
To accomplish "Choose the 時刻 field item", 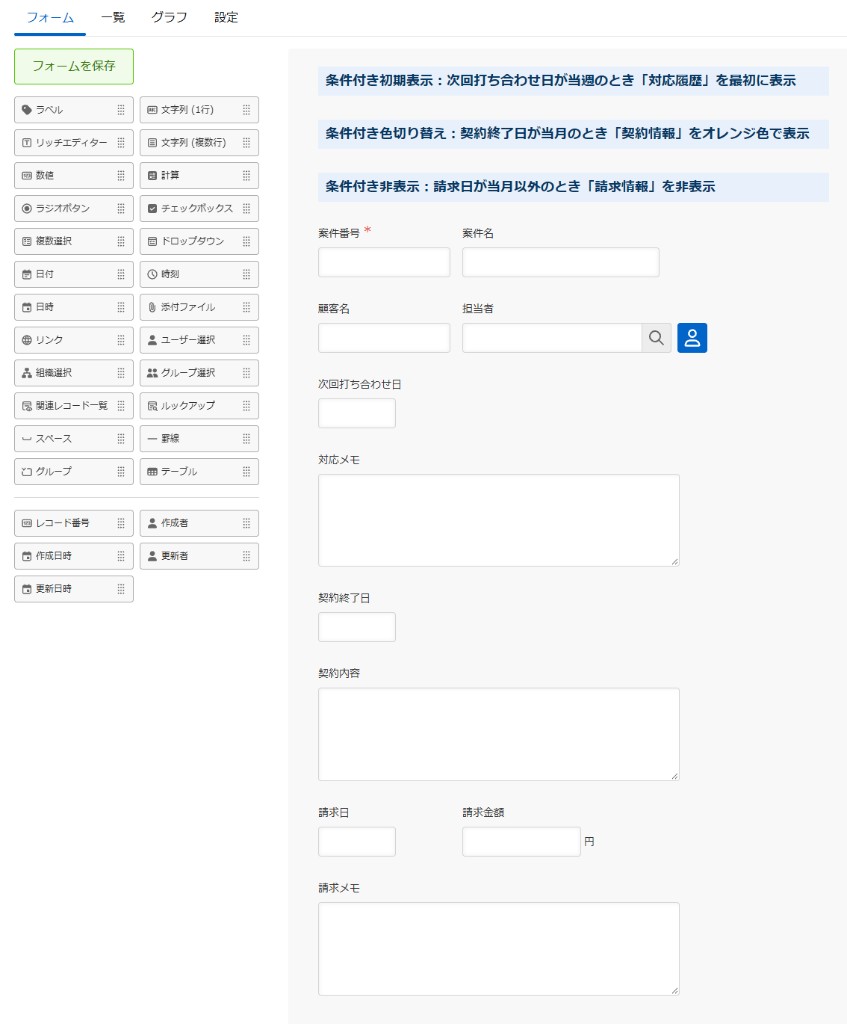I will coord(199,274).
